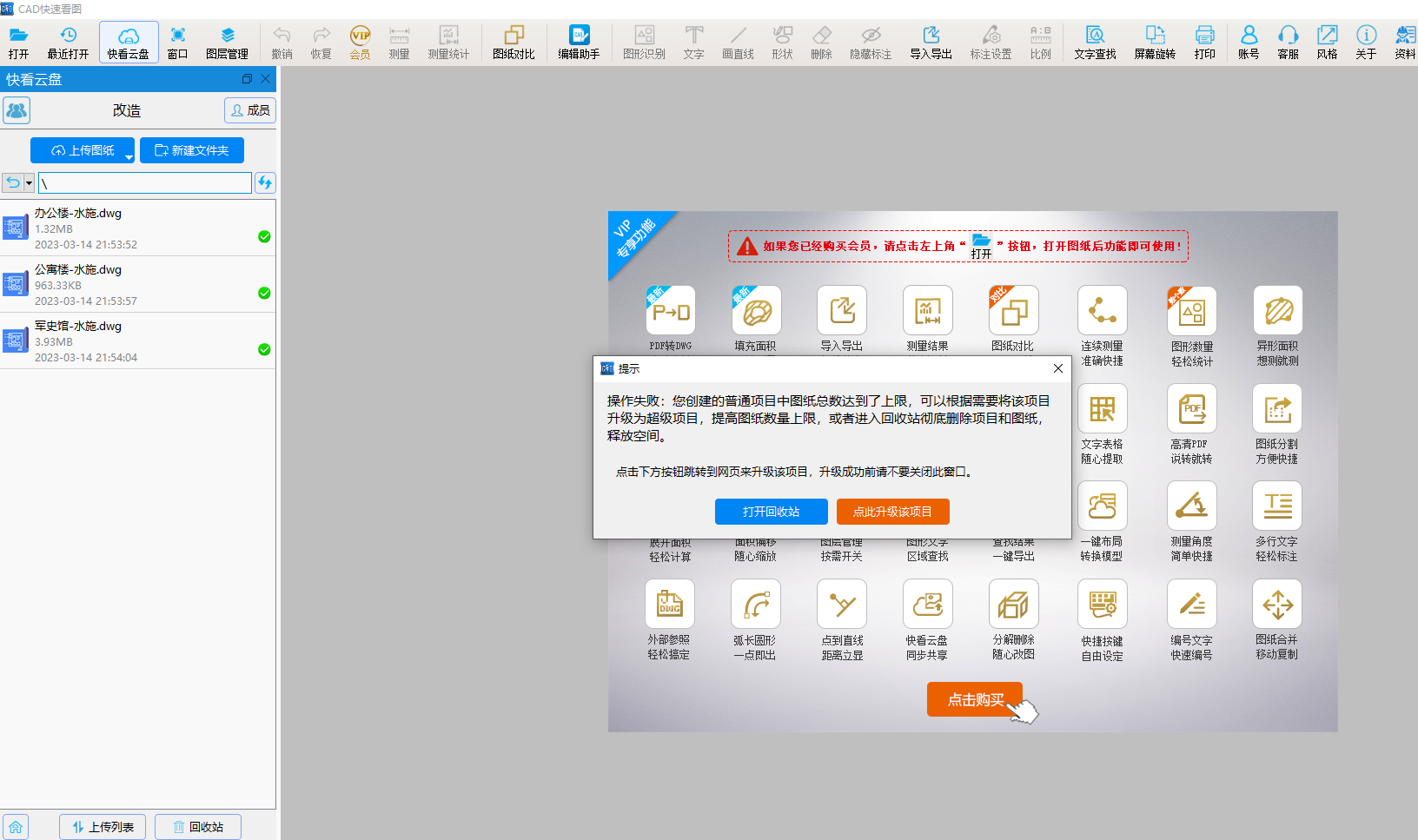Click 新建文件夹 new folder button

point(192,150)
